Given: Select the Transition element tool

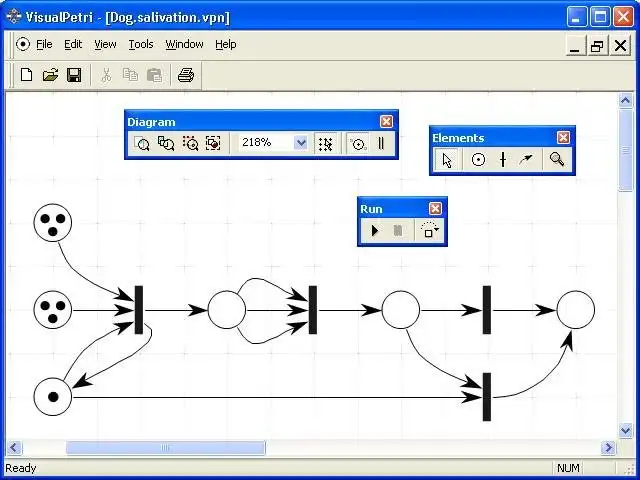Looking at the screenshot, I should click(x=503, y=160).
